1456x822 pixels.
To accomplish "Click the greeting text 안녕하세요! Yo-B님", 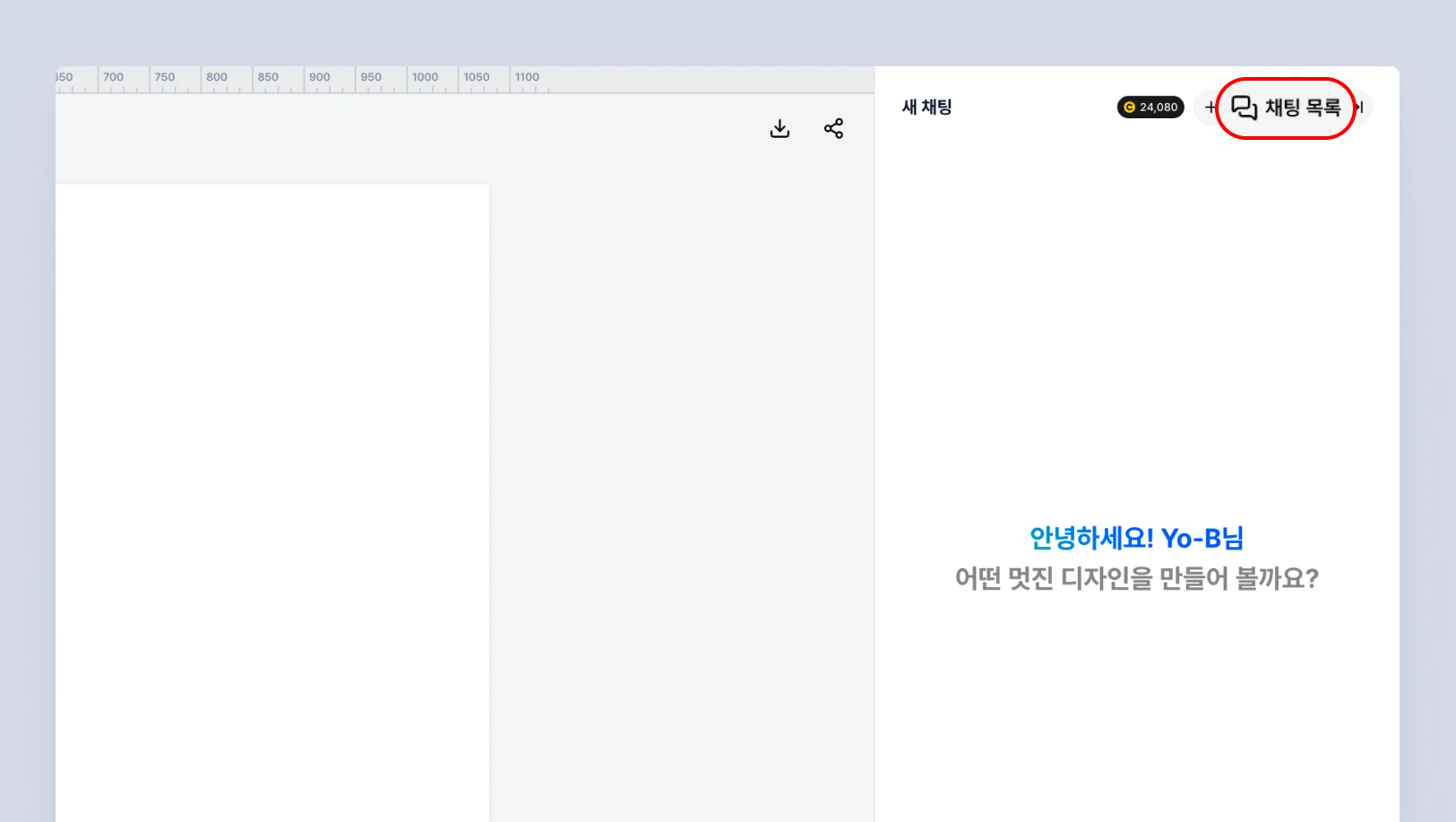I will tap(1136, 538).
